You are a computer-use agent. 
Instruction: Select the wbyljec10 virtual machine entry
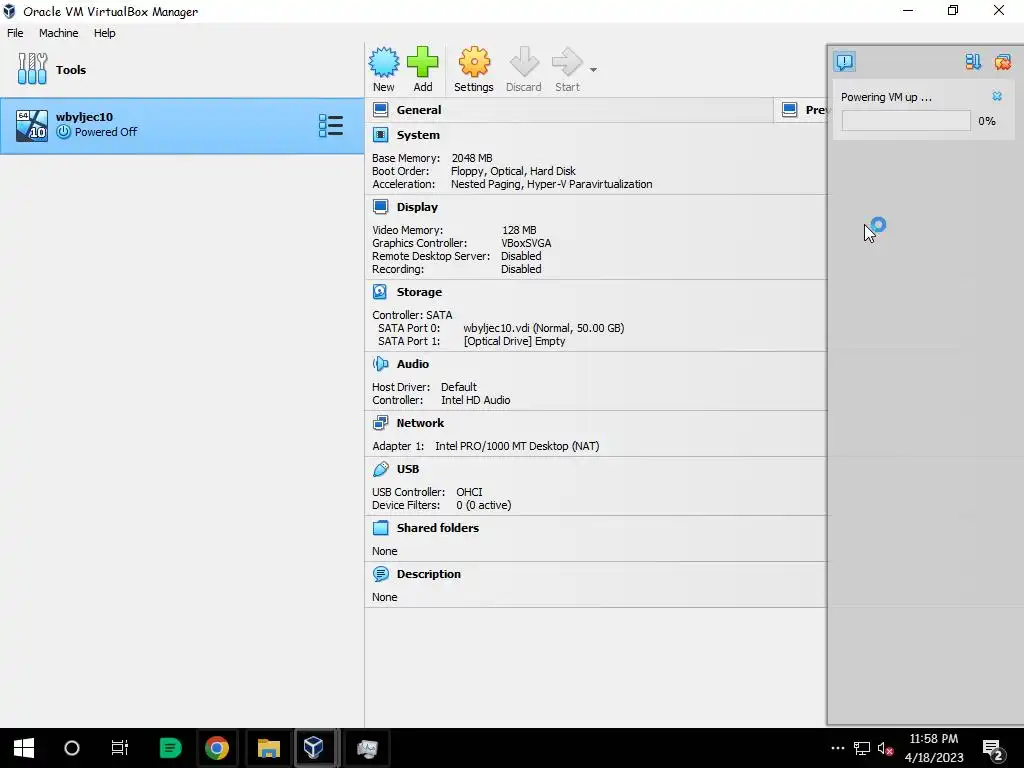[x=182, y=125]
